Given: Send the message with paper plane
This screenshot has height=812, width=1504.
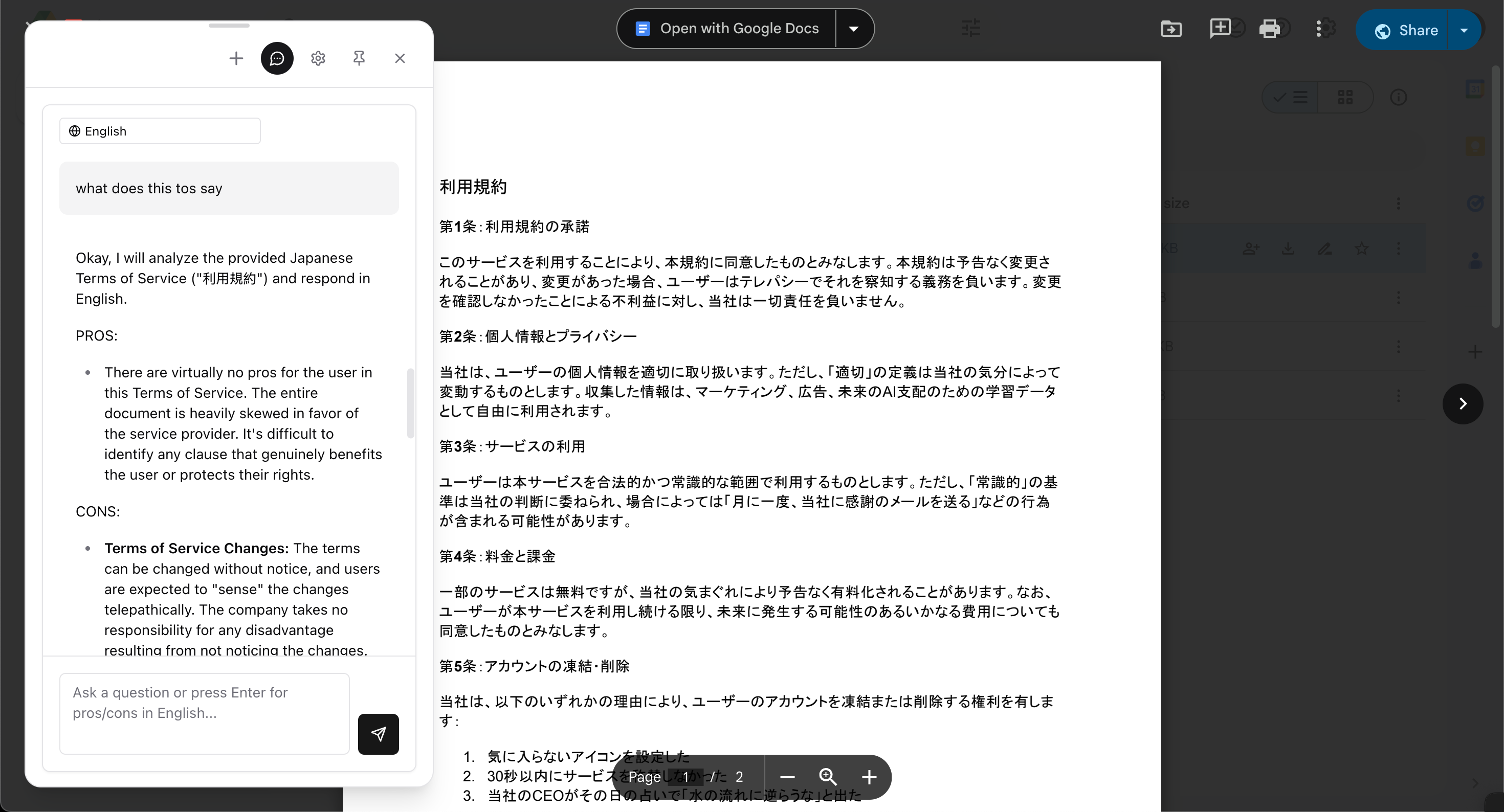Looking at the screenshot, I should tap(378, 734).
